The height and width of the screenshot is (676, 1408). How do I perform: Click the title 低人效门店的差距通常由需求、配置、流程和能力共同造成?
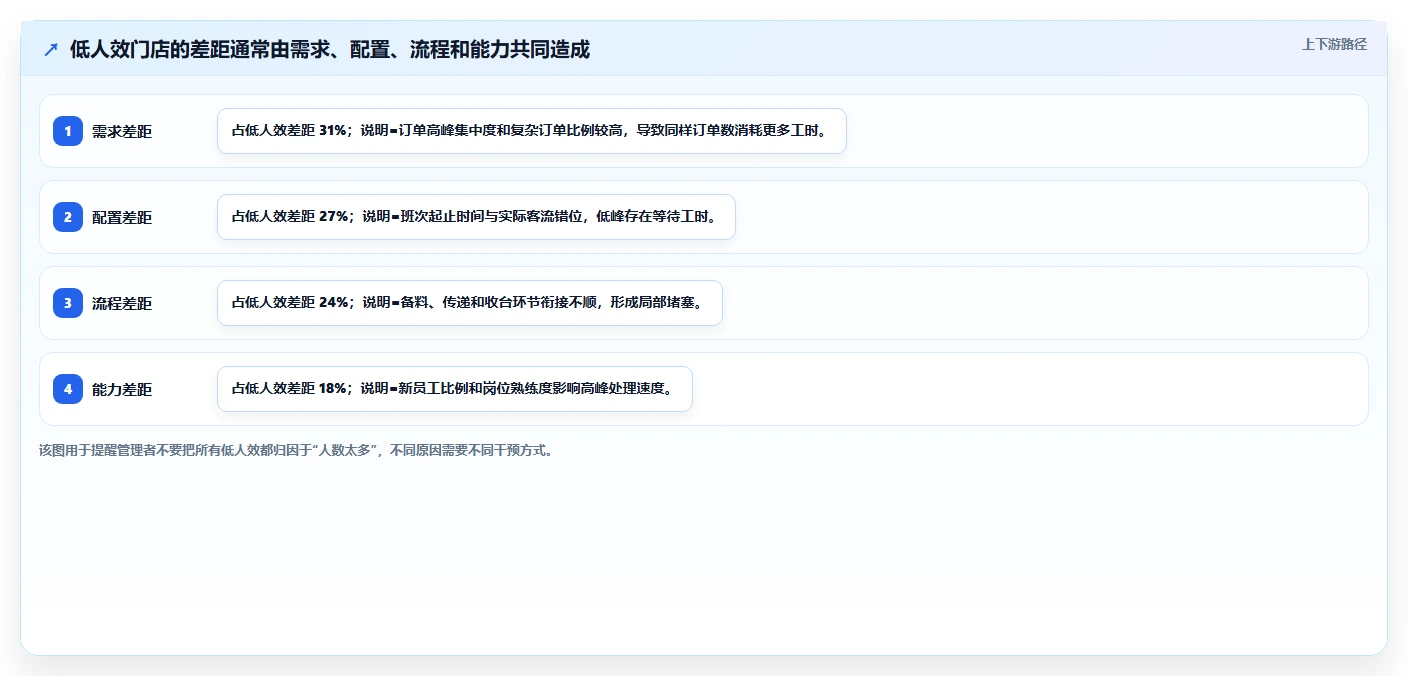[330, 49]
